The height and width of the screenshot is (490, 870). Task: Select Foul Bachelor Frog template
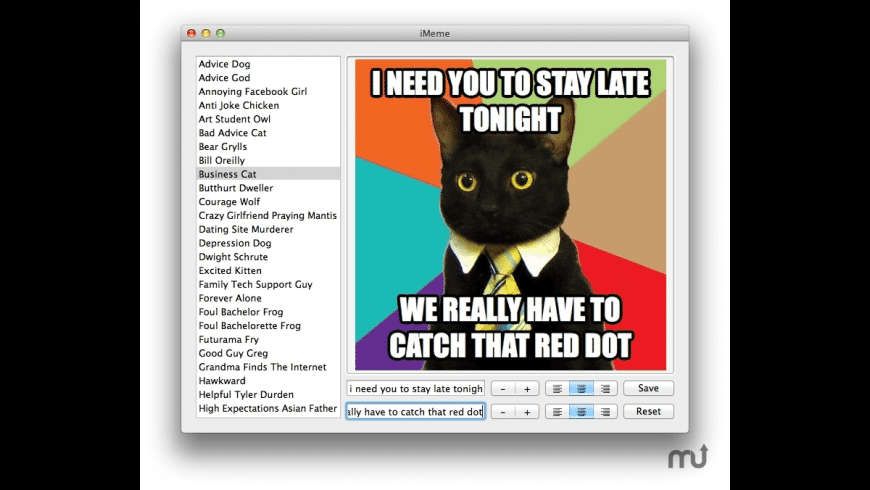point(268,312)
